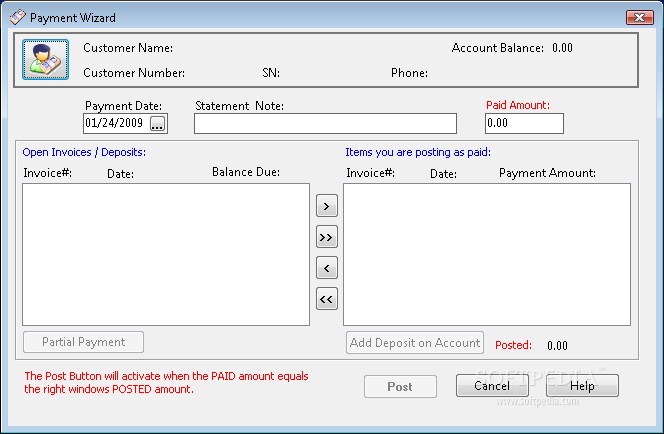Click the Open Invoices / Deposits heading
Viewport: 664px width, 434px height.
[84, 152]
